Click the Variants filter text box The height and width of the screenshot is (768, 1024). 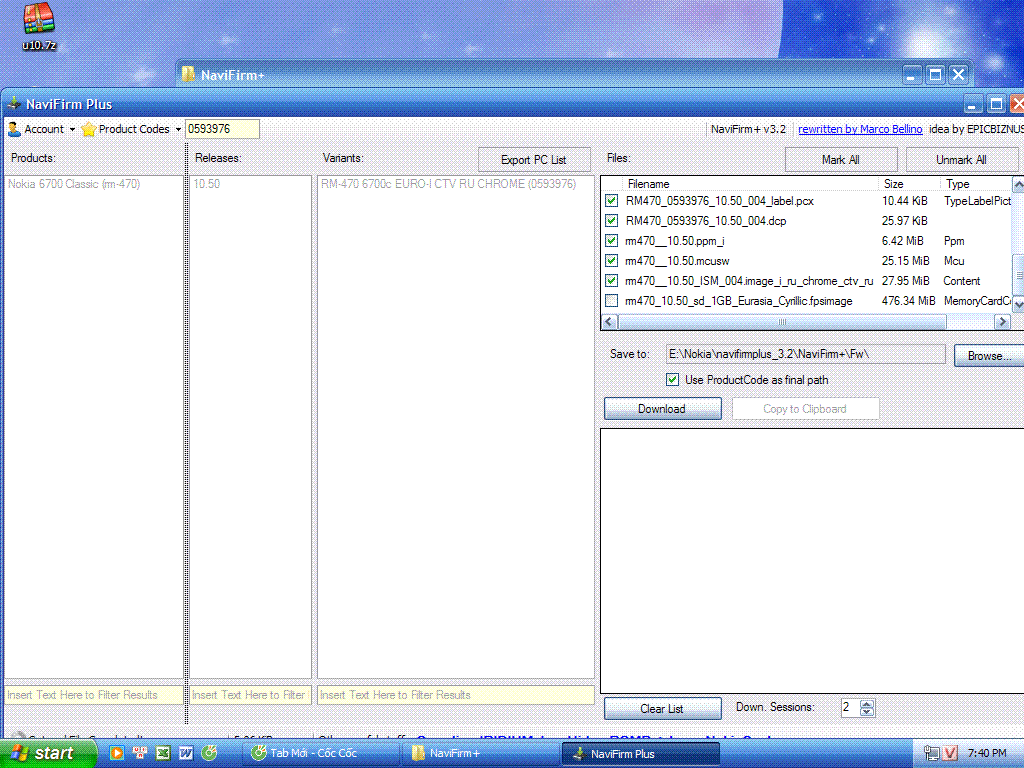coord(456,695)
